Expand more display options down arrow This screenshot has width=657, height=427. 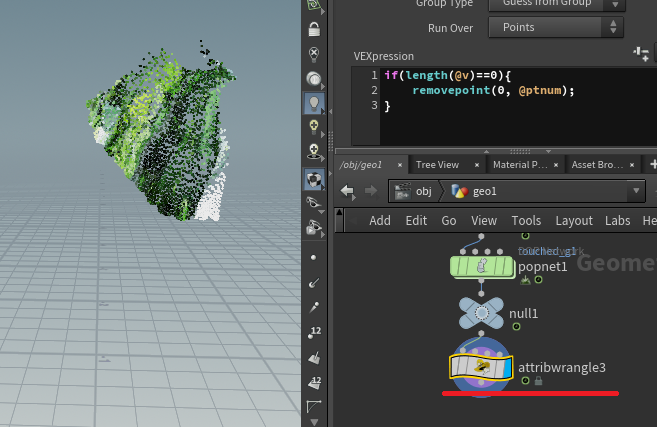(314, 422)
